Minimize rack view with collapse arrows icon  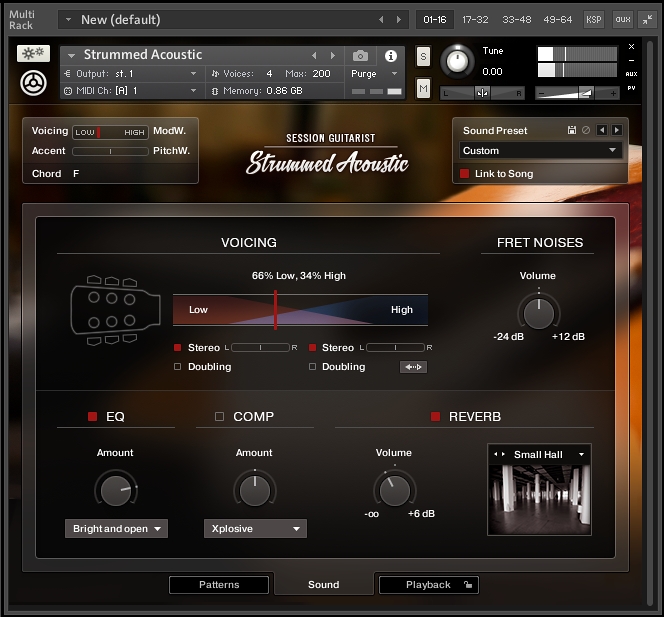point(647,19)
